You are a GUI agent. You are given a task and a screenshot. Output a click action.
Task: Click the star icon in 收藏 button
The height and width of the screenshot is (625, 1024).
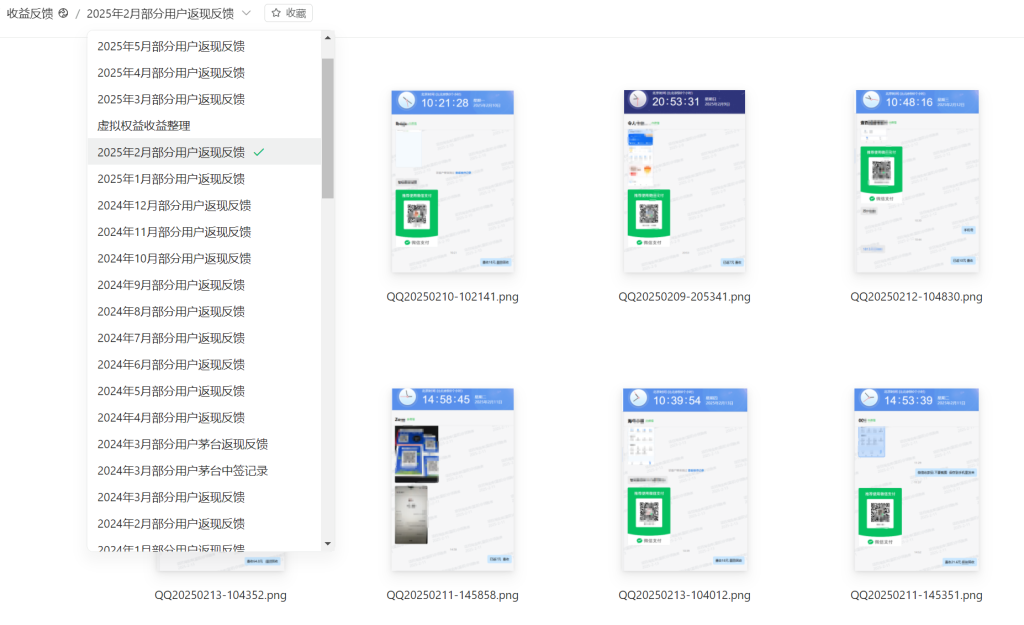pyautogui.click(x=276, y=13)
